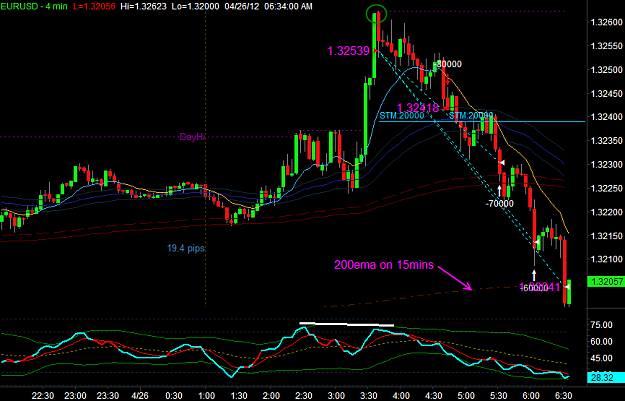625x401 pixels.
Task: Click the white up arrow above -70000
Action: (499, 191)
